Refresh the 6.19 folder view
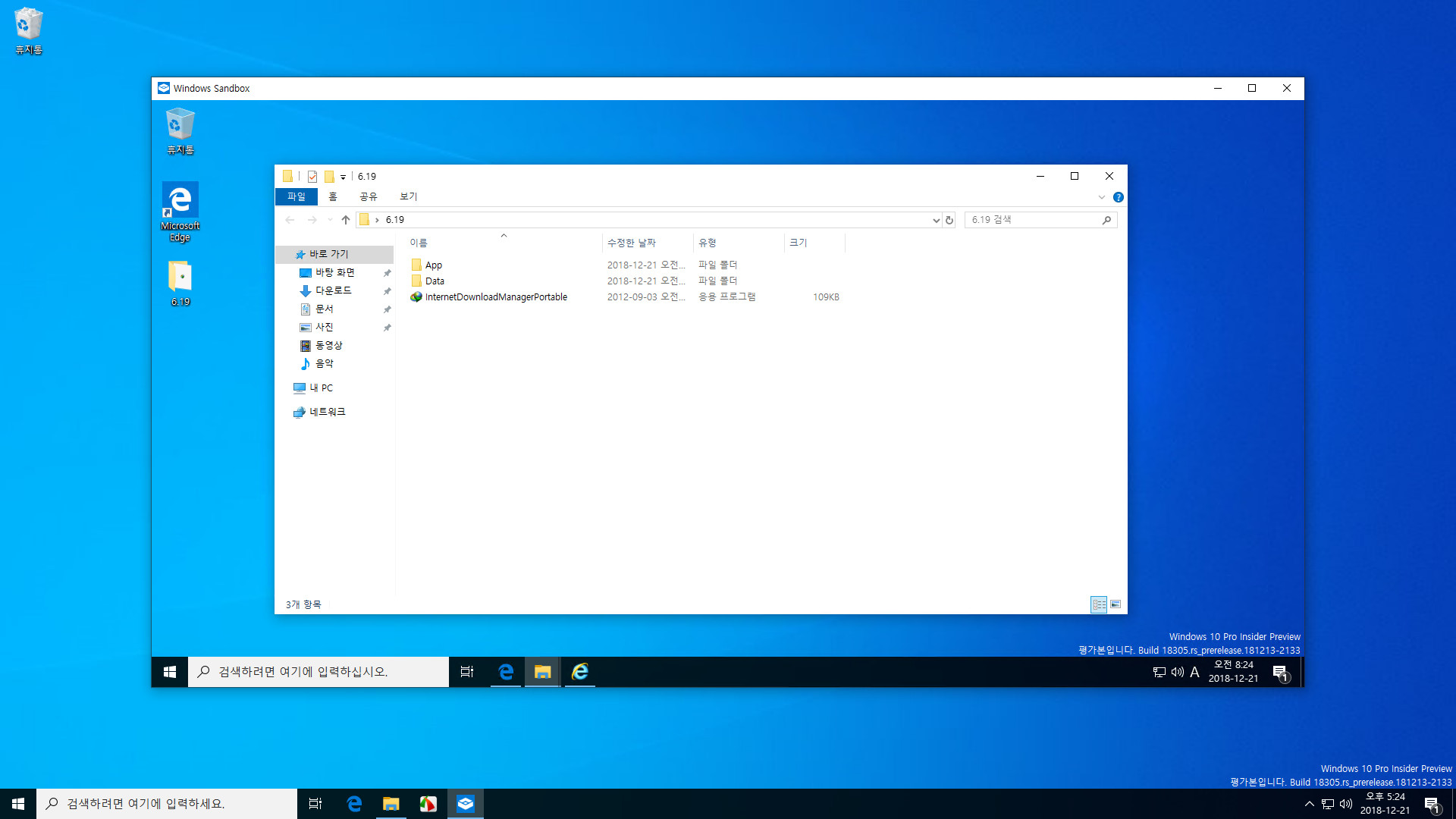Viewport: 1456px width, 819px height. pyautogui.click(x=949, y=220)
